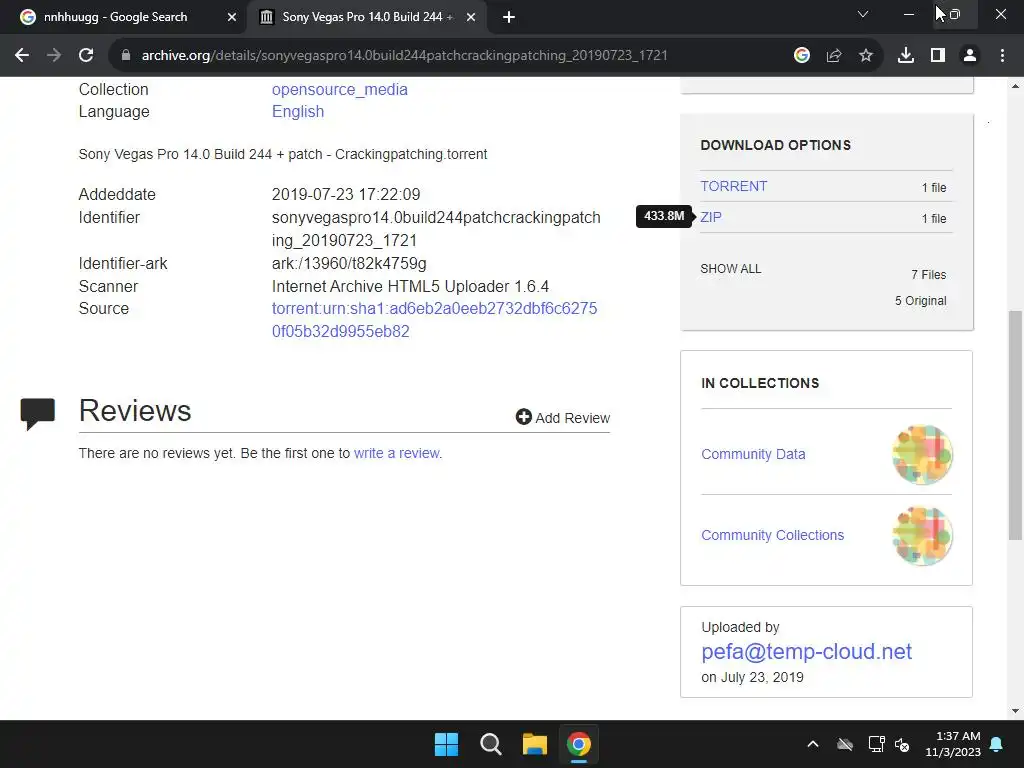Open File Explorer from taskbar
Viewport: 1024px width, 768px height.
click(x=534, y=744)
